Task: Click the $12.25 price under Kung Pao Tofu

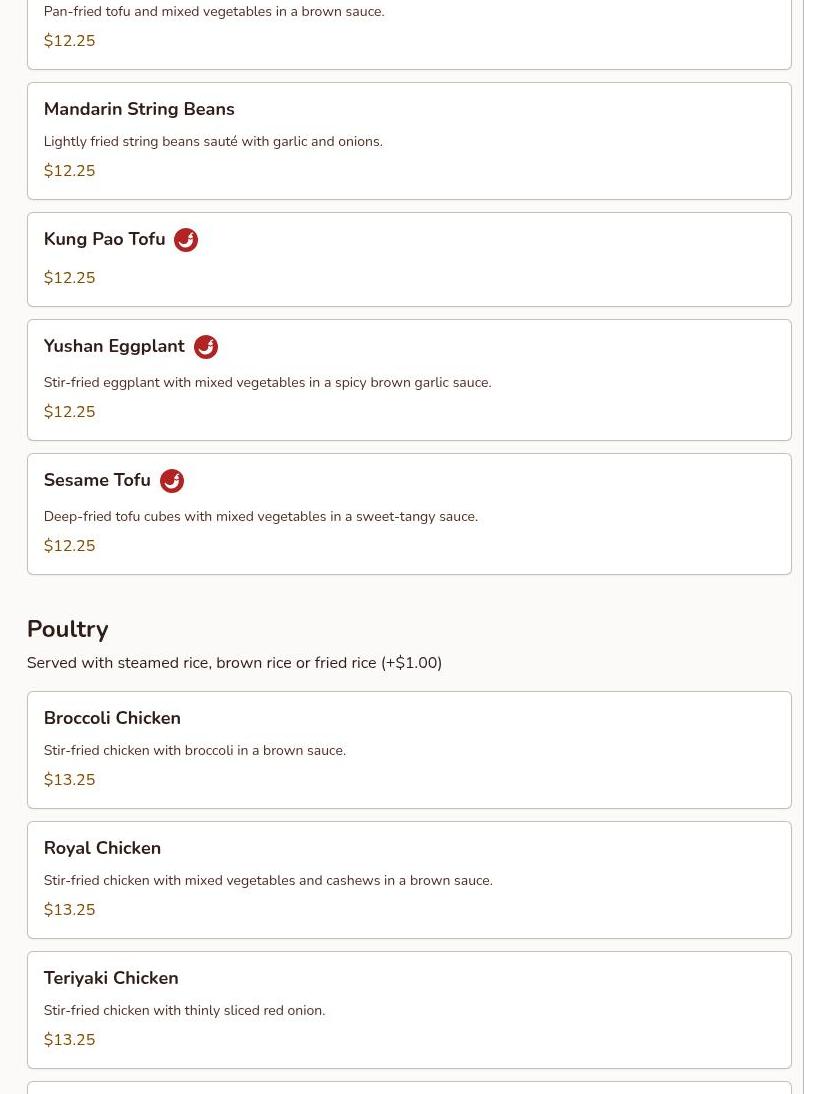Action: 70,278
